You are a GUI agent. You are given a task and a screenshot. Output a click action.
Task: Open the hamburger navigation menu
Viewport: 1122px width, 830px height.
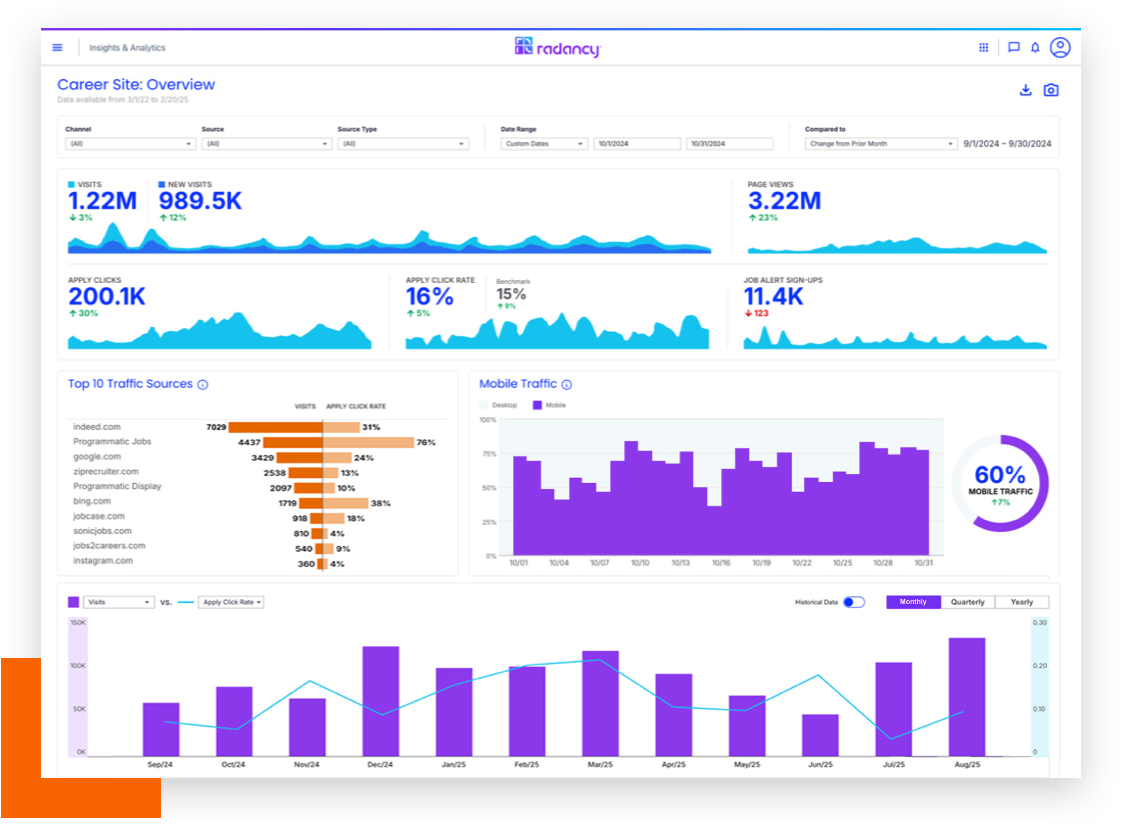pyautogui.click(x=57, y=48)
